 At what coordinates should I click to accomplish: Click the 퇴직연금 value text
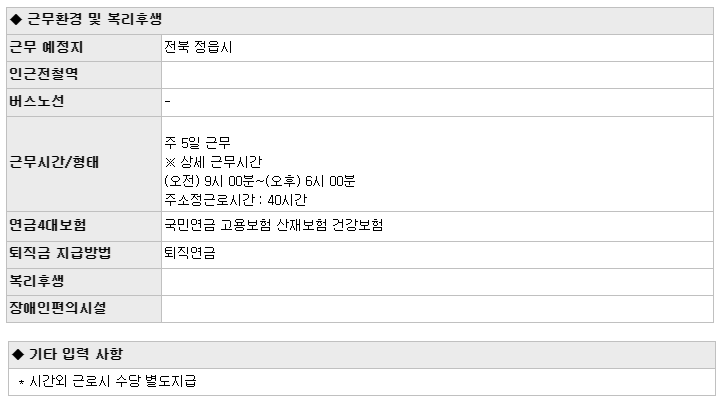pos(190,253)
